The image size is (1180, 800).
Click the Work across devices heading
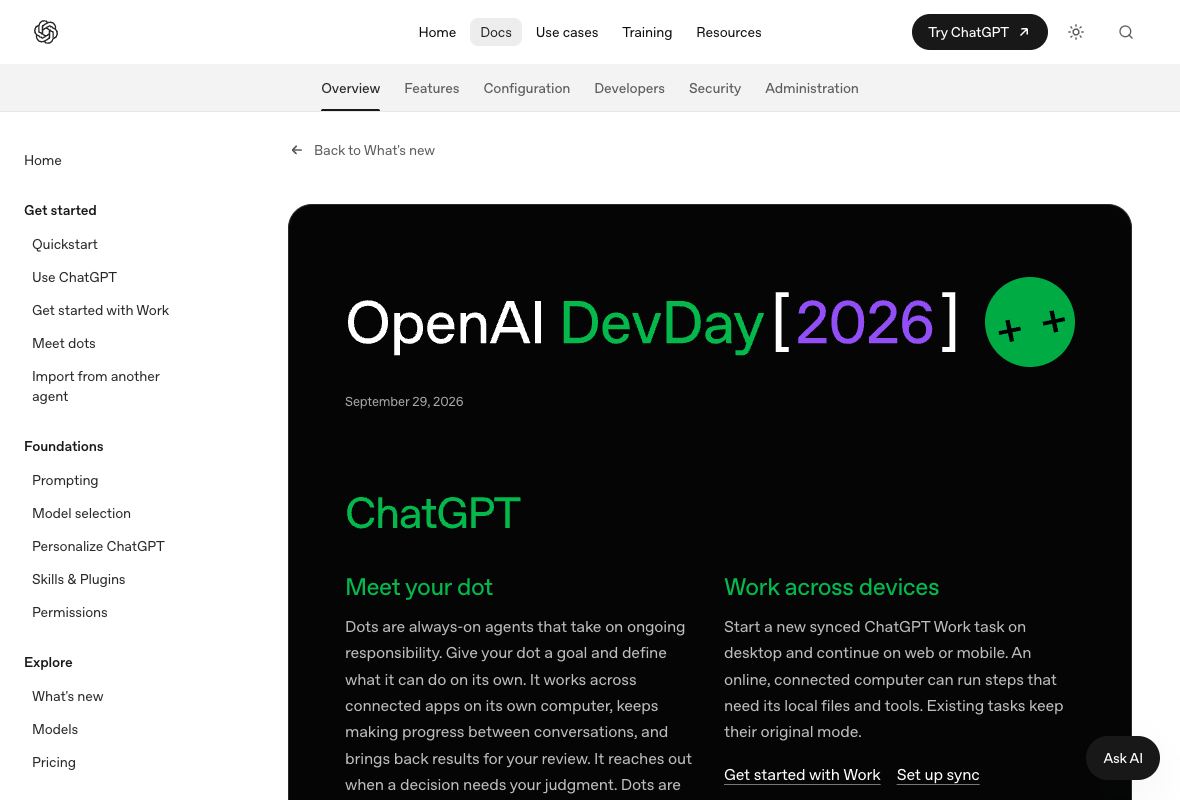coord(831,587)
